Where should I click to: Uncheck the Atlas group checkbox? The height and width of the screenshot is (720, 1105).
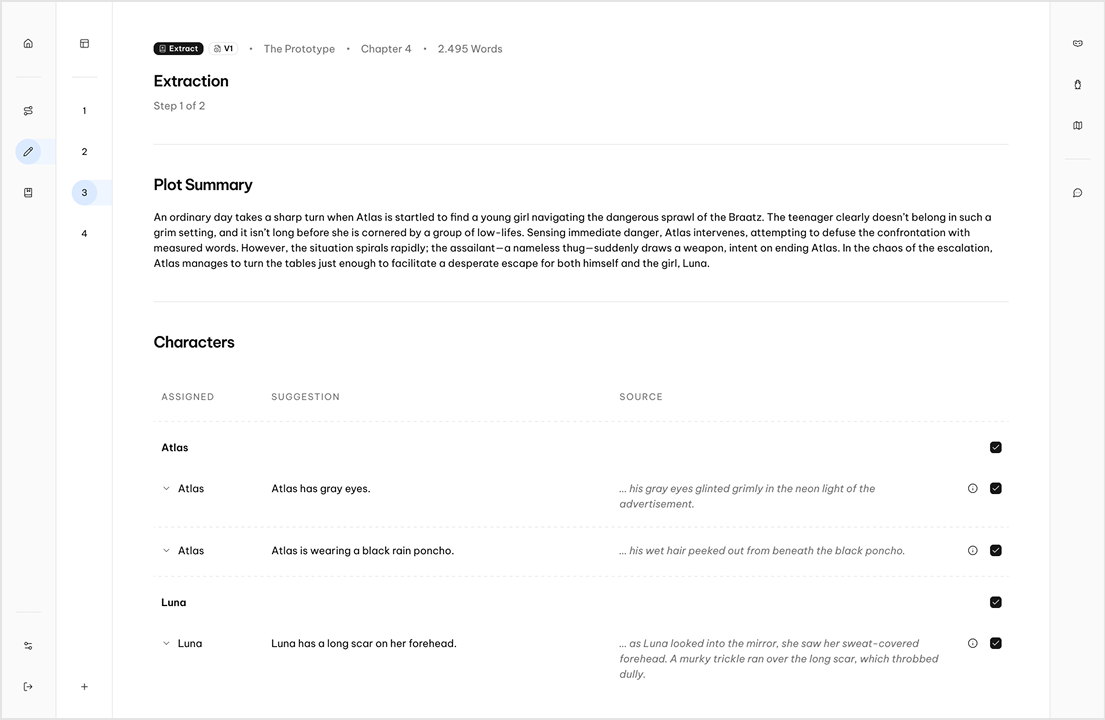[x=996, y=447]
